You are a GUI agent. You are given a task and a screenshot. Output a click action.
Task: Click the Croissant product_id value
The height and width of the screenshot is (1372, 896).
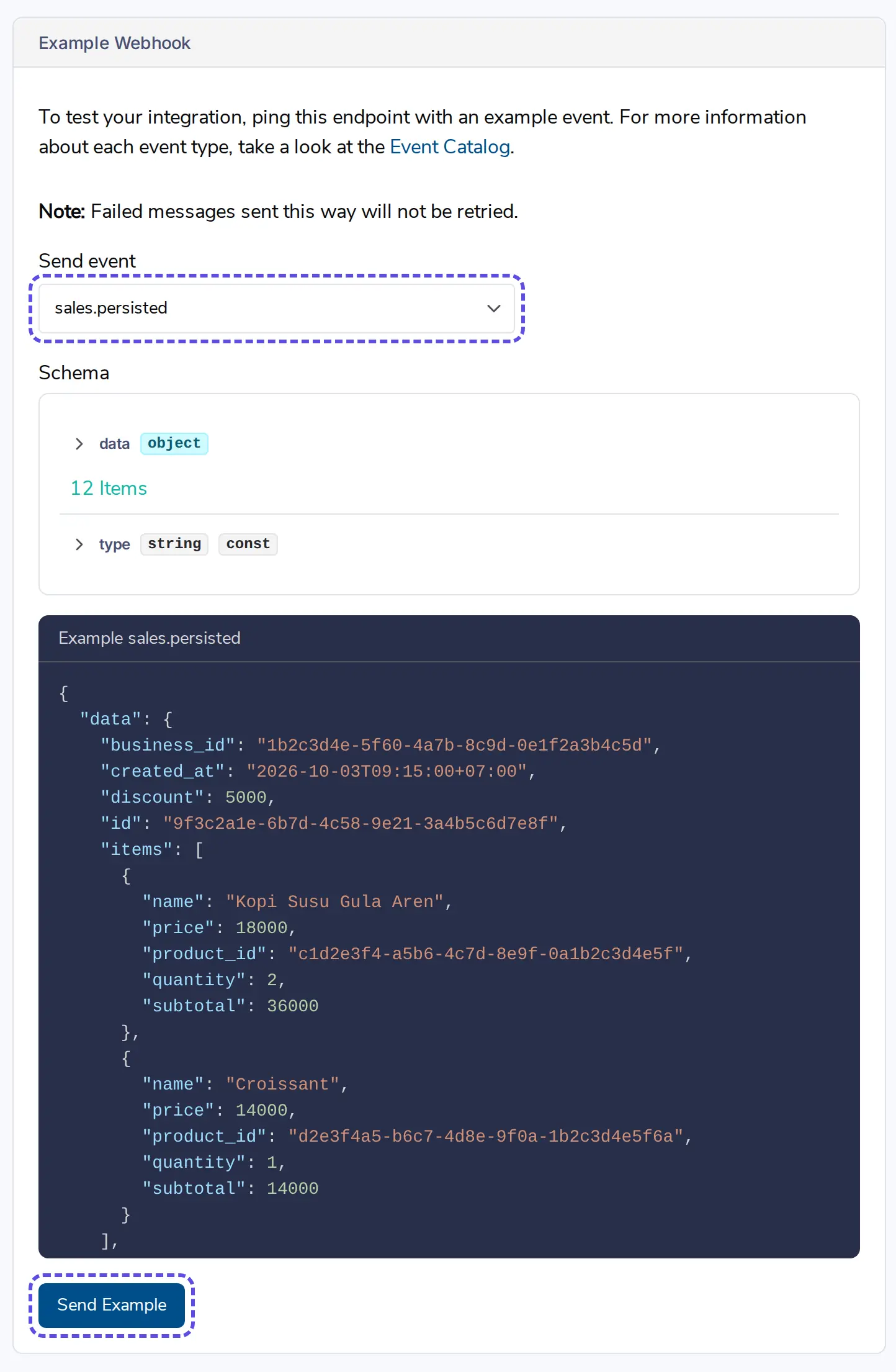(486, 1136)
